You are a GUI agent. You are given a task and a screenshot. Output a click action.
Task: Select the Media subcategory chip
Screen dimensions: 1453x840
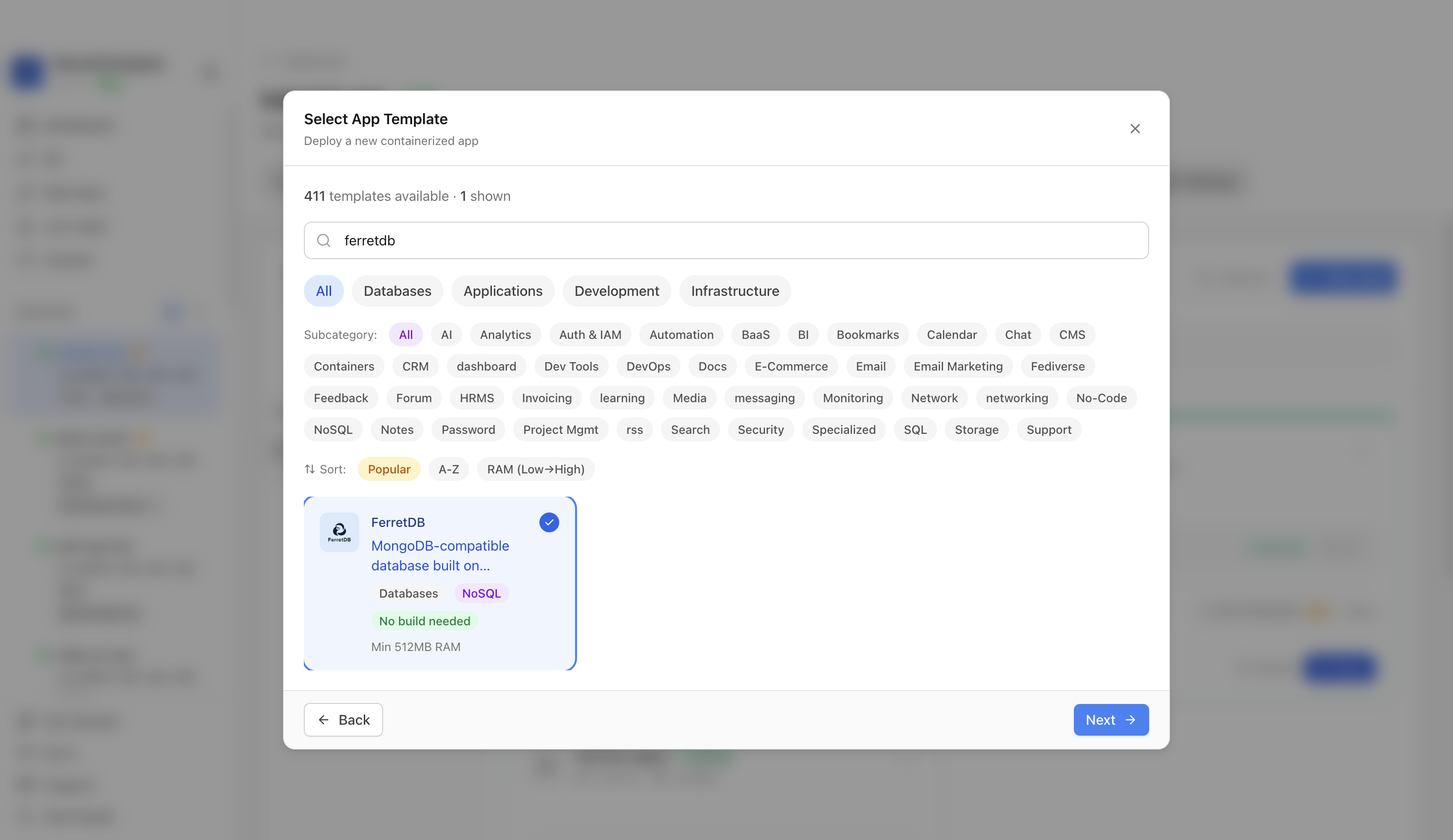[689, 398]
